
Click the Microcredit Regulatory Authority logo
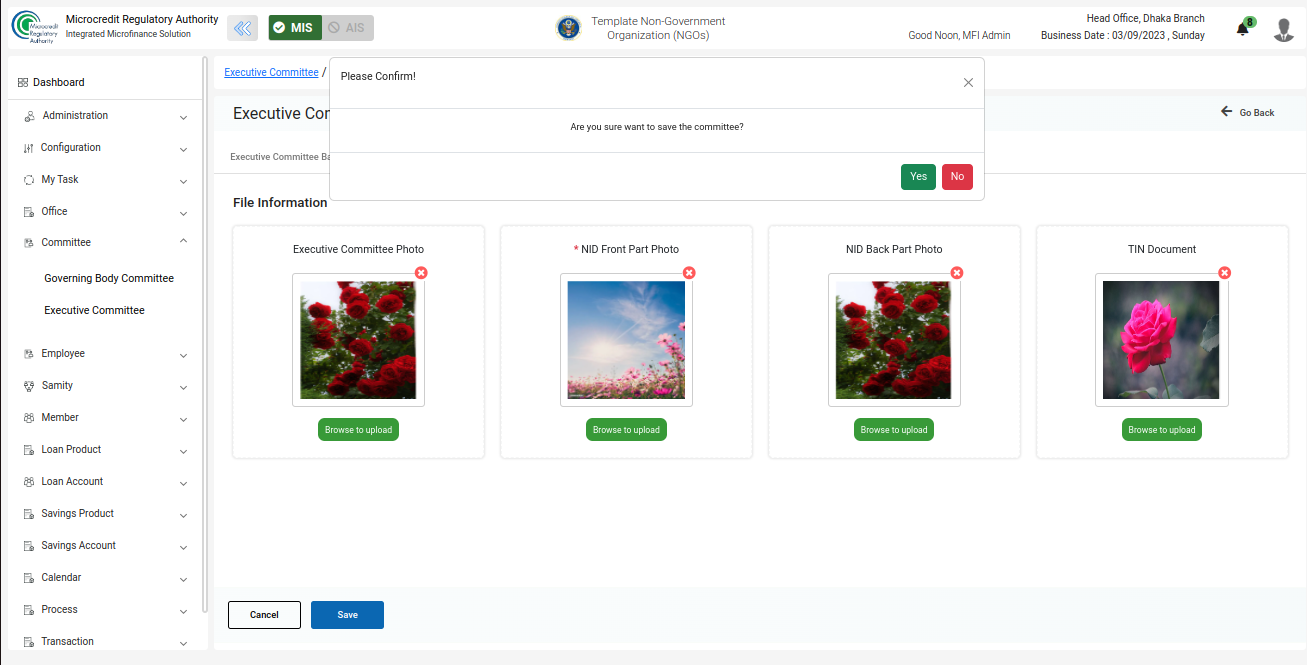coord(35,28)
